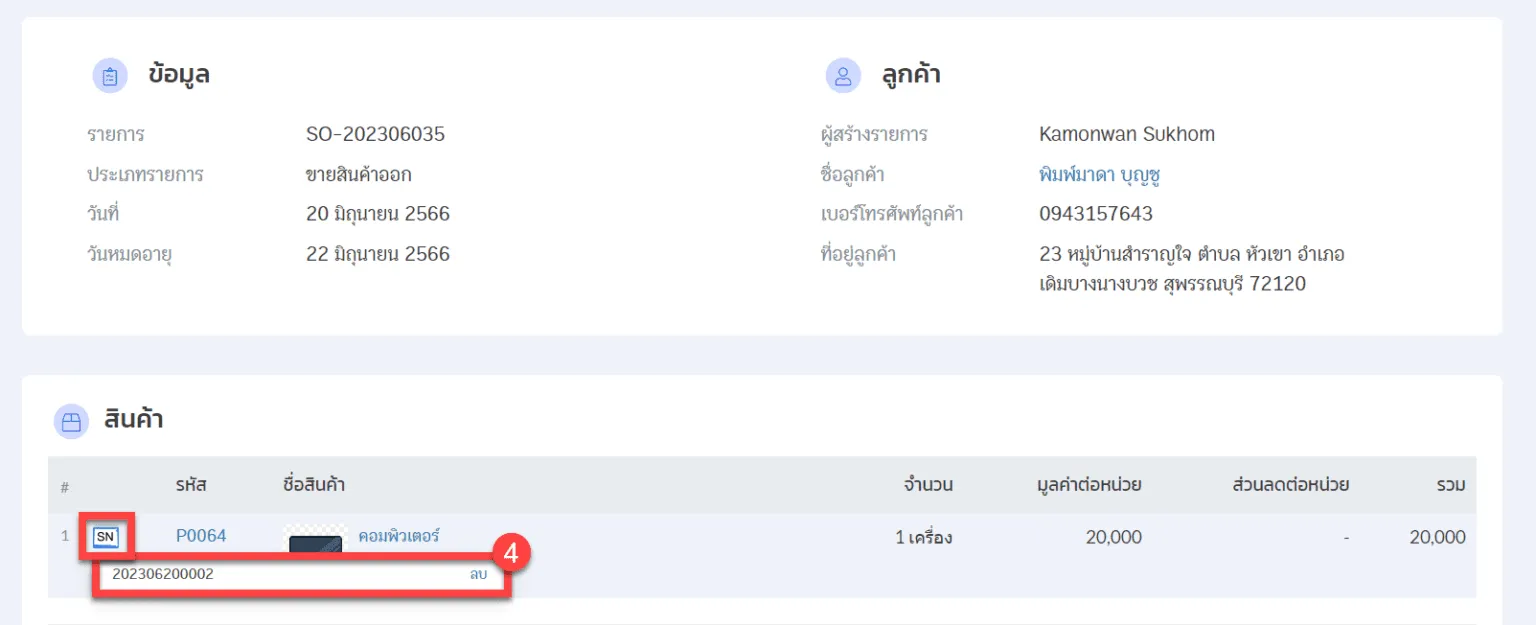
Task: Click ลบ to delete the serial number
Action: pos(478,575)
